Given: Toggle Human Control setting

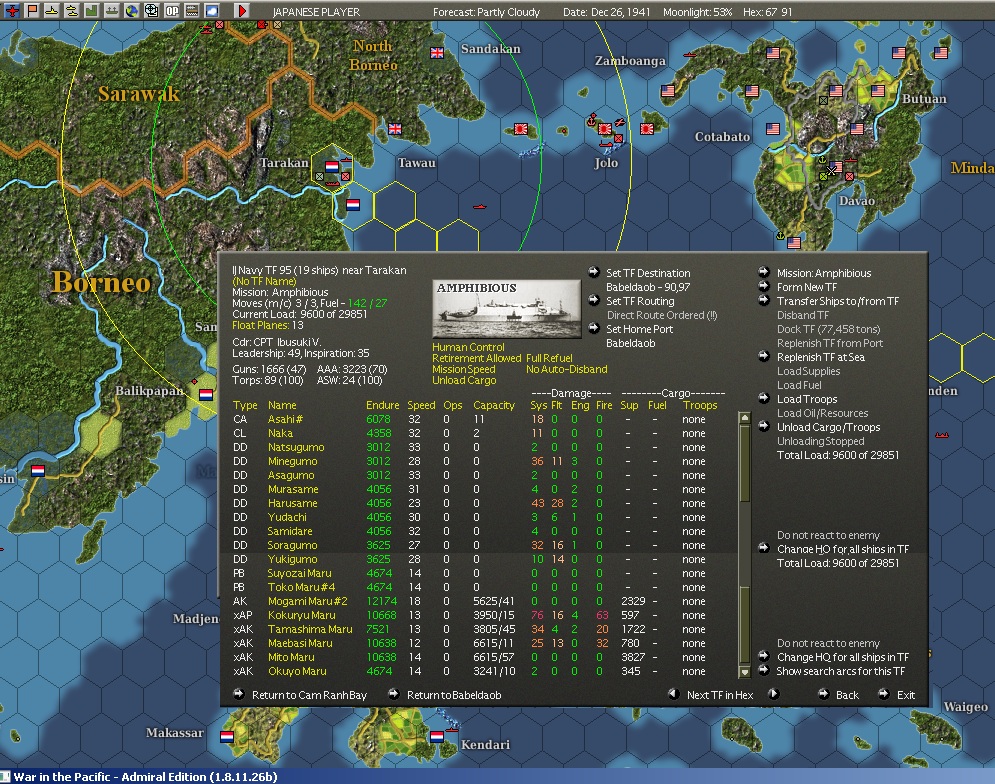Looking at the screenshot, I should click(x=468, y=347).
